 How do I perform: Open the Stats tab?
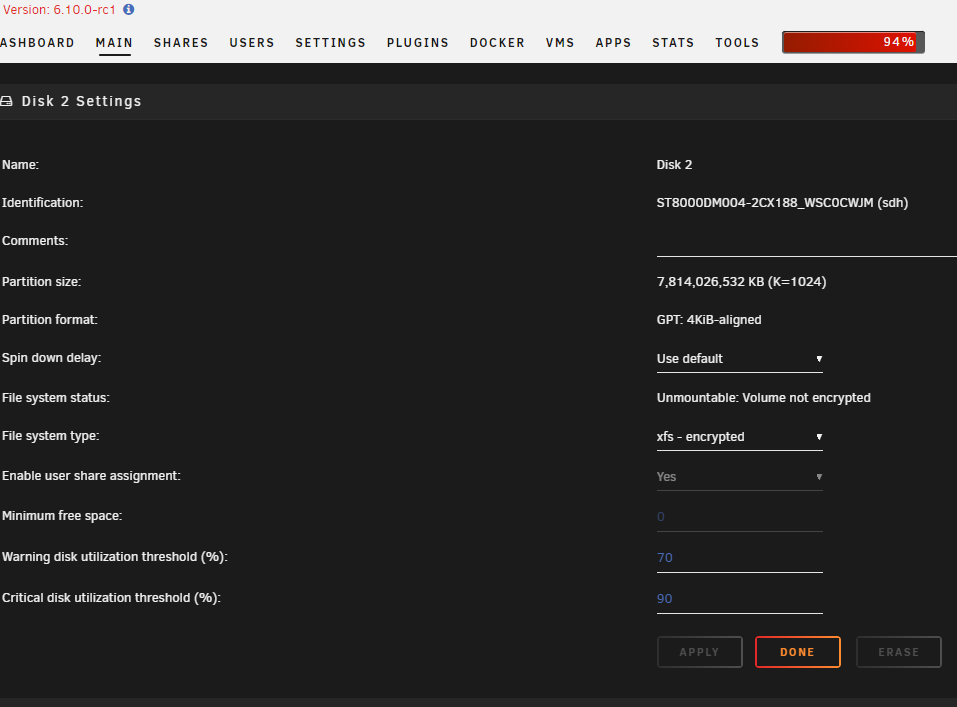tap(673, 43)
